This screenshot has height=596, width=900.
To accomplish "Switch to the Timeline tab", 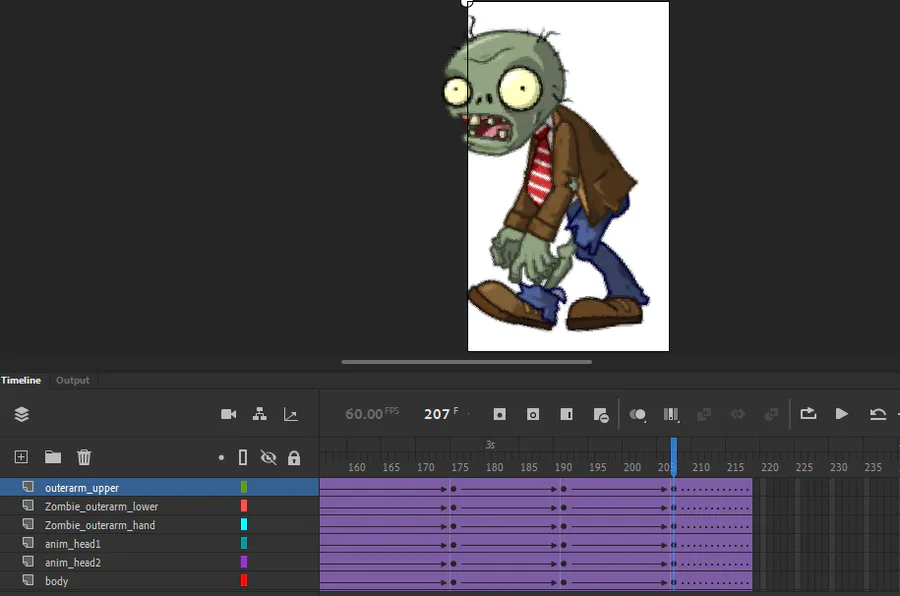I will coord(21,380).
